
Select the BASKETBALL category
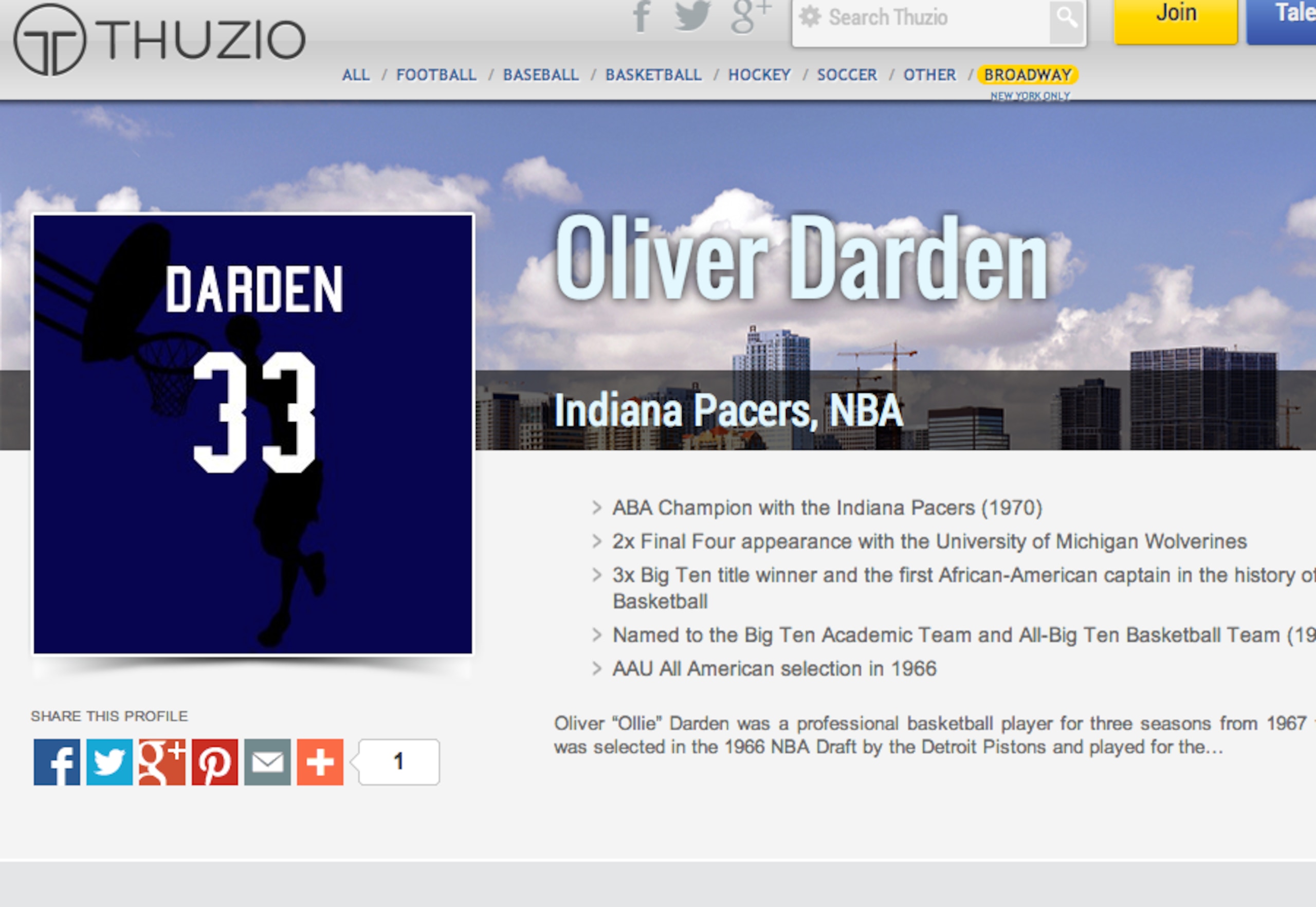(x=653, y=75)
